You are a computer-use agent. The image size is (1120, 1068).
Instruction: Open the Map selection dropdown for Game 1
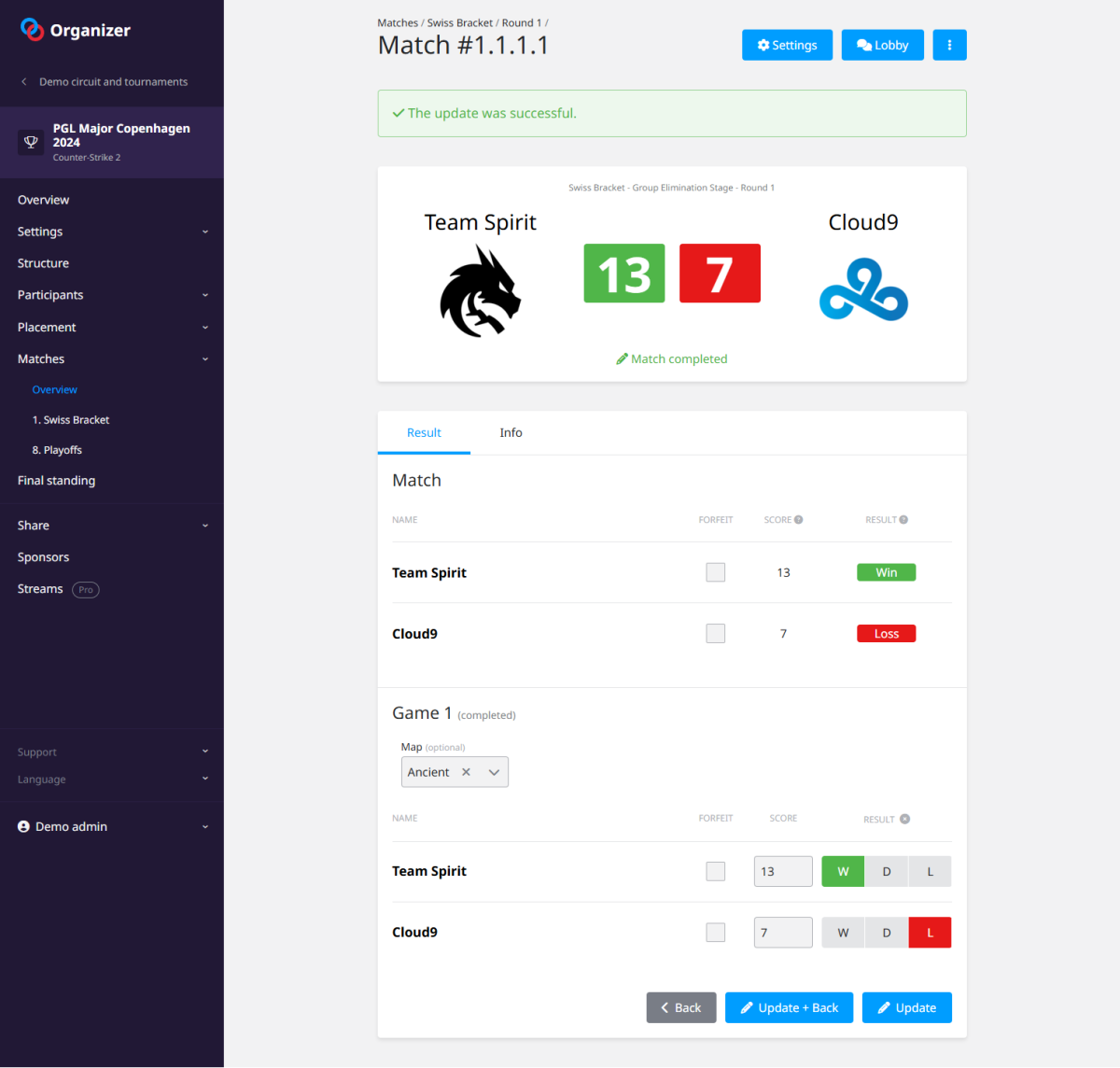pyautogui.click(x=494, y=772)
